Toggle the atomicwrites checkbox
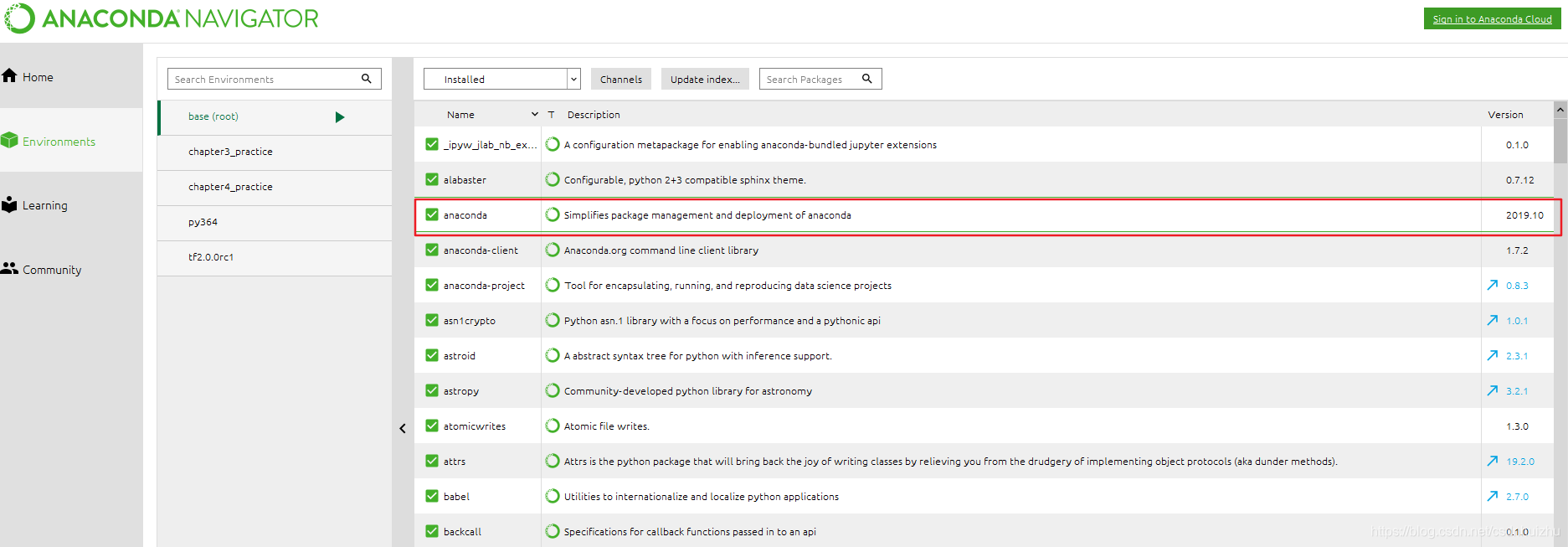The image size is (1568, 547). point(432,426)
